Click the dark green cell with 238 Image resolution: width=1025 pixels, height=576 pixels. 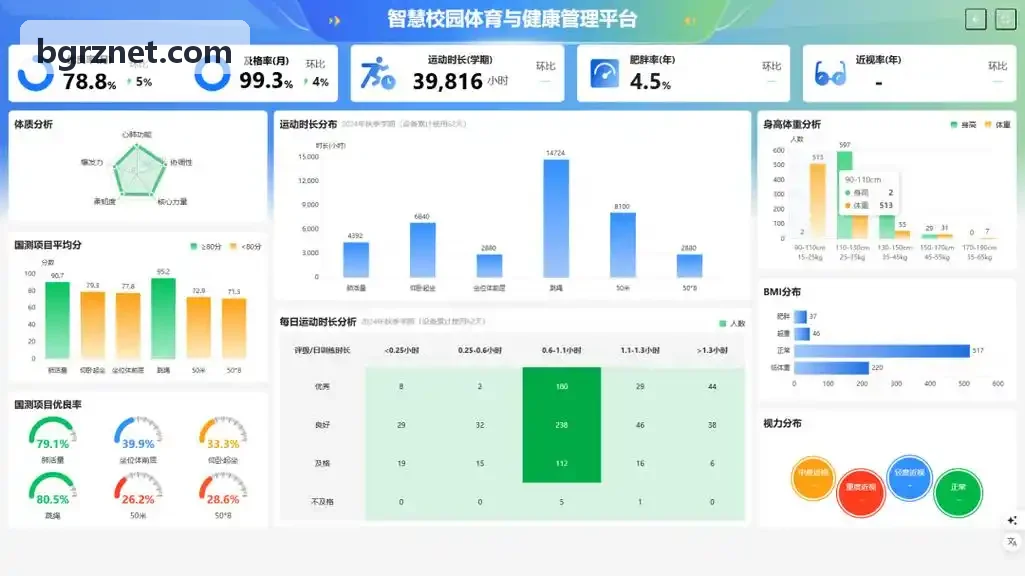point(562,425)
